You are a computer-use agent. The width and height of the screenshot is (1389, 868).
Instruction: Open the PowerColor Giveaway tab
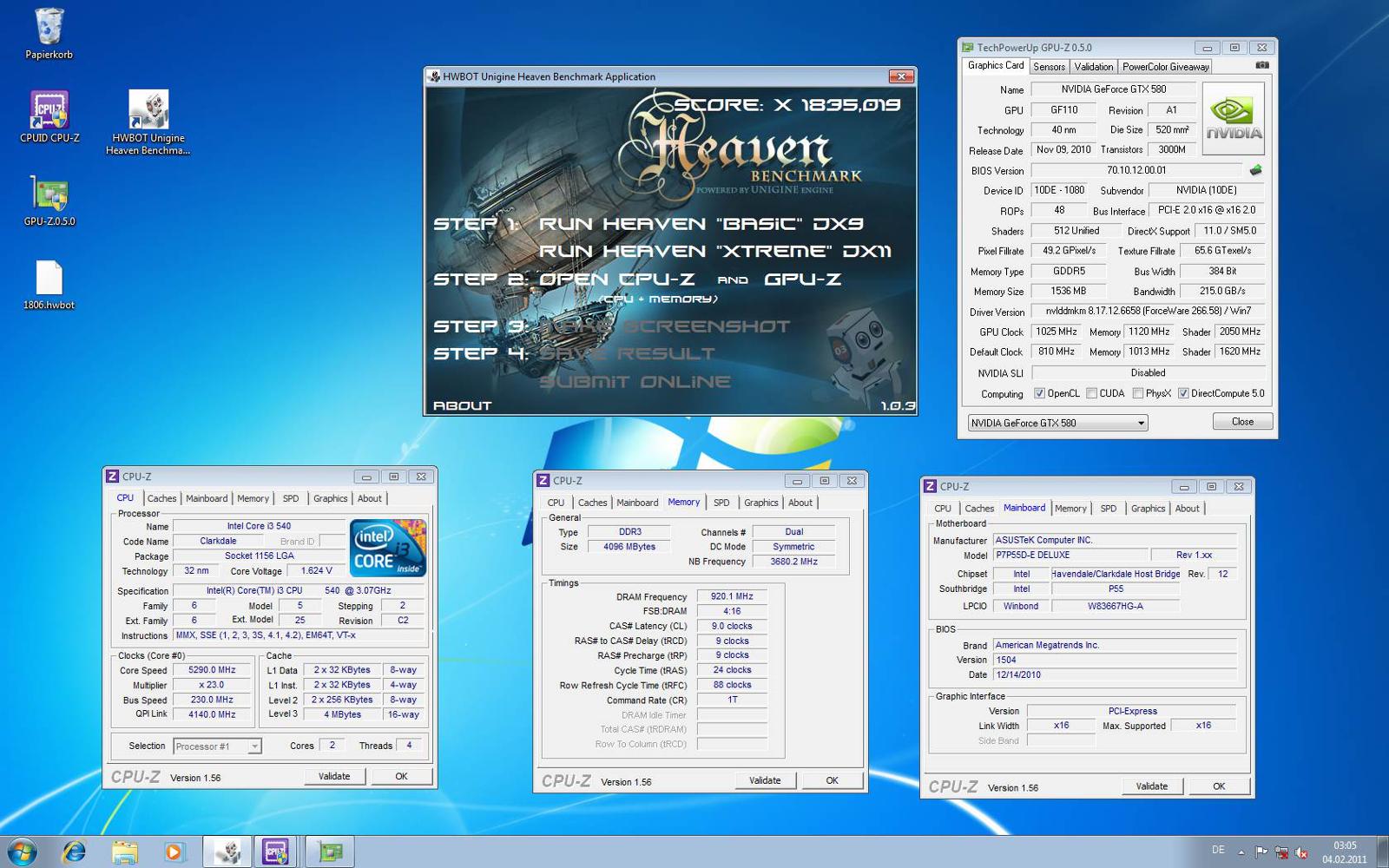tap(1165, 67)
